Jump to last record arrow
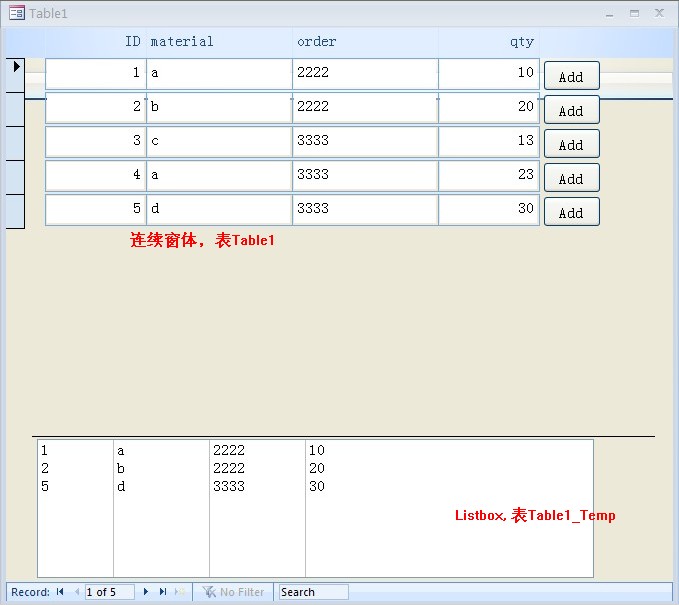679x605 pixels. point(163,592)
